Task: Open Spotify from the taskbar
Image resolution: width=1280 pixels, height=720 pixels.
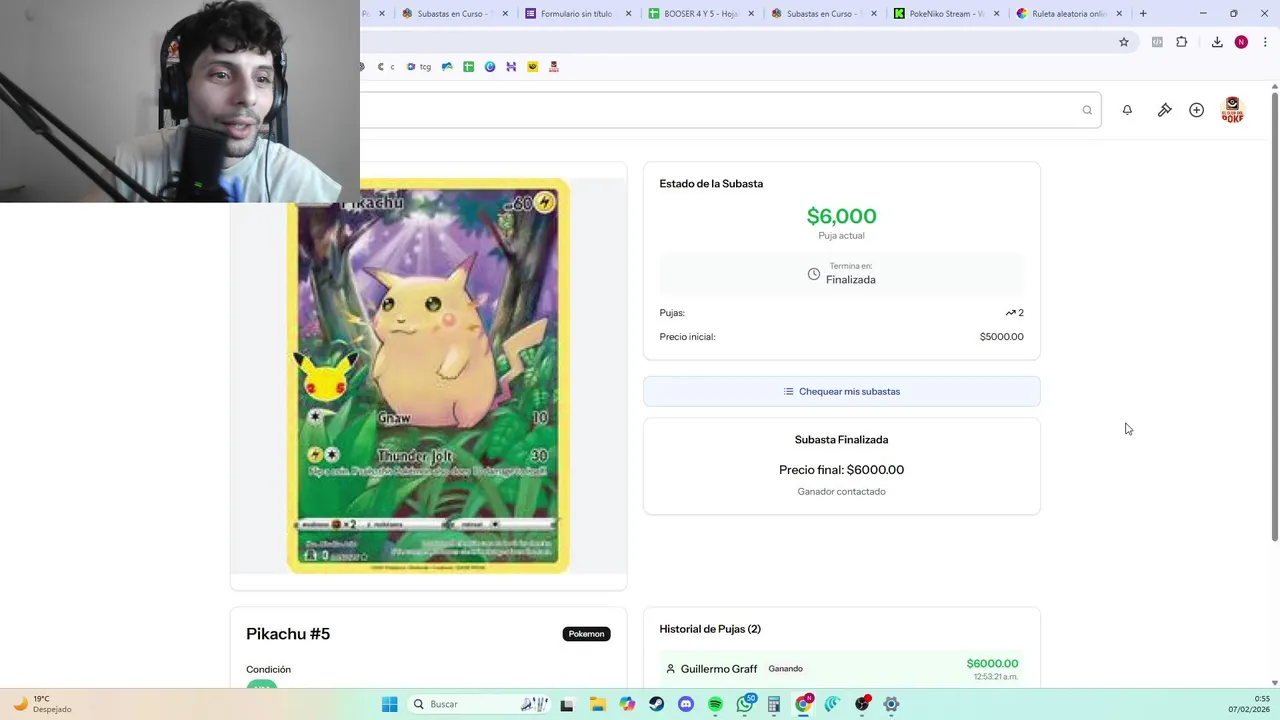Action: pos(715,704)
